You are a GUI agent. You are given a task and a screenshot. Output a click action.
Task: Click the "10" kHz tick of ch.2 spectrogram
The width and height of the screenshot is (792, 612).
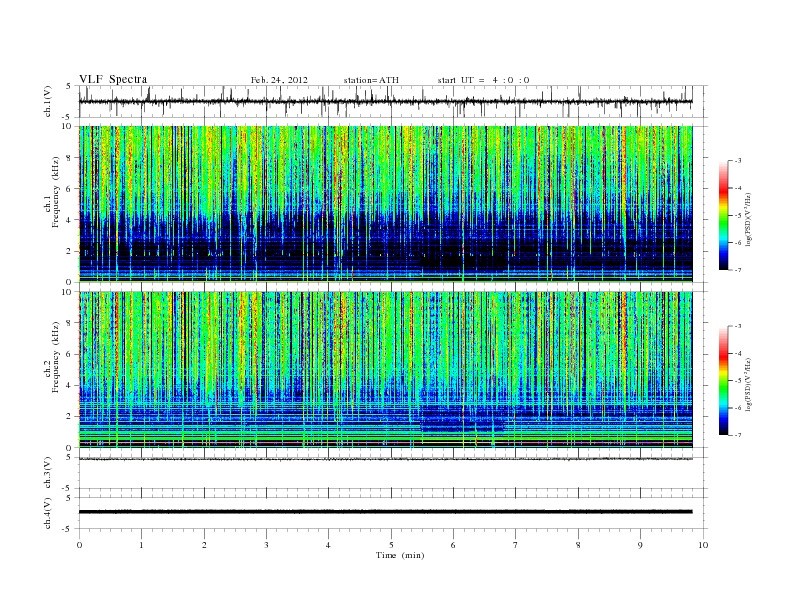tap(69, 292)
